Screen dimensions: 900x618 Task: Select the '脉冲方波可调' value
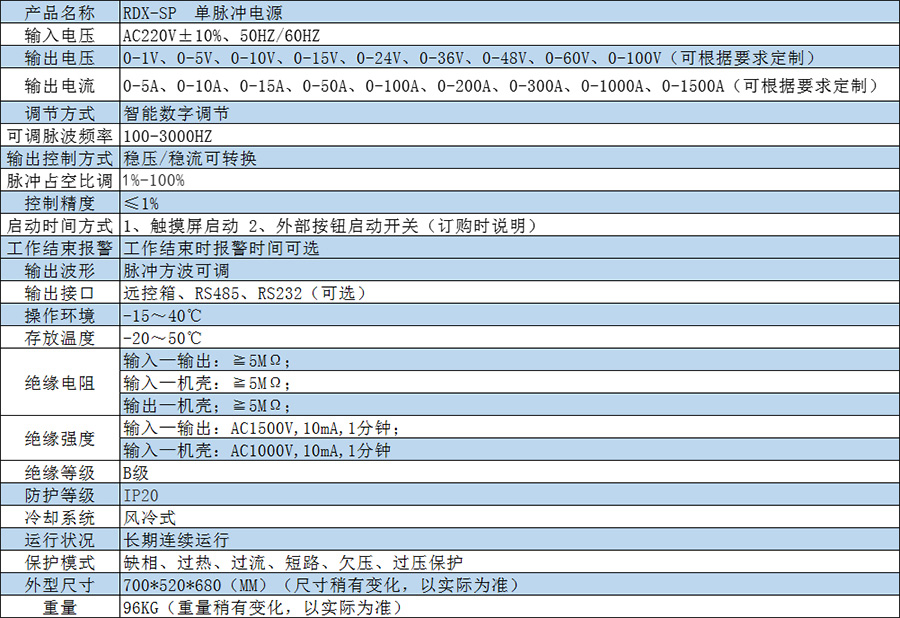[176, 270]
